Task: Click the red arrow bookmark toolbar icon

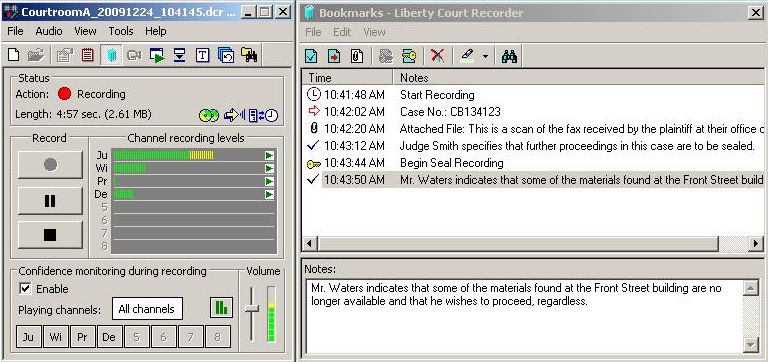Action: (334, 56)
